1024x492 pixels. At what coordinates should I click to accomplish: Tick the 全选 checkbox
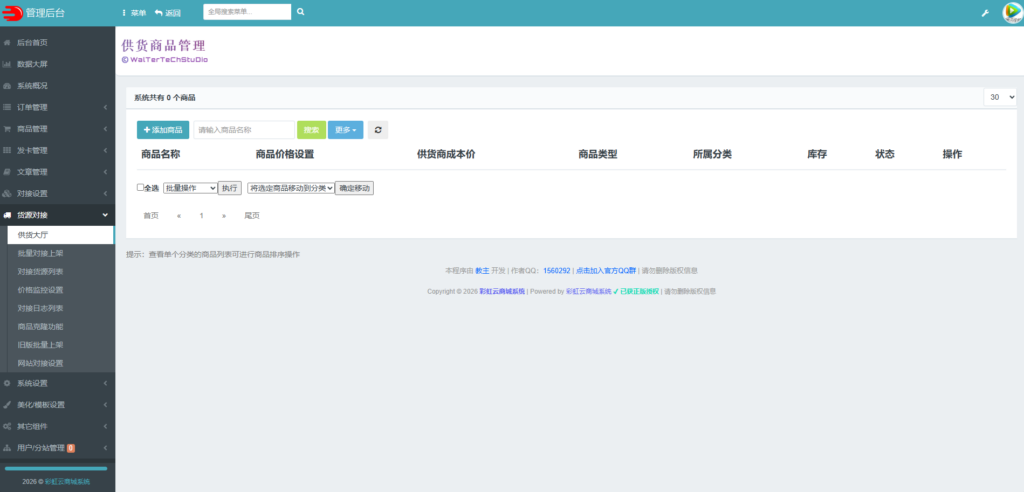pos(140,188)
